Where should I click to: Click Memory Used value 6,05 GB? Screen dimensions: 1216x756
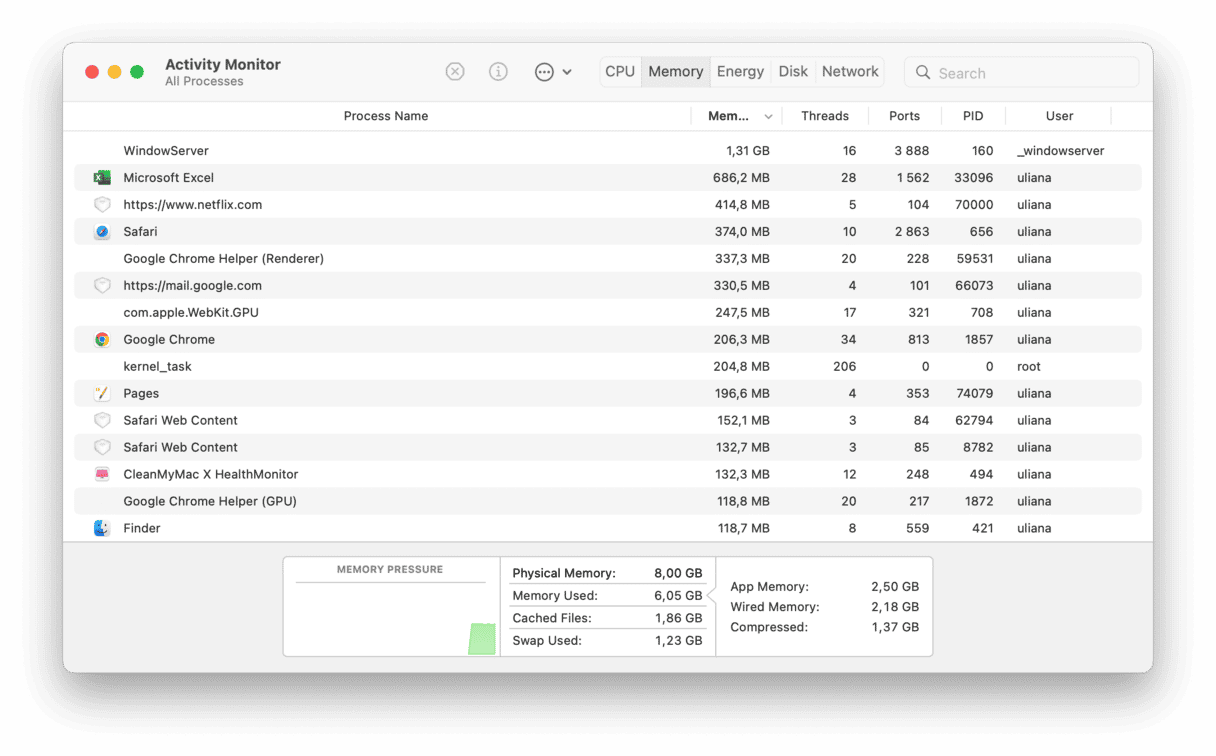point(678,596)
